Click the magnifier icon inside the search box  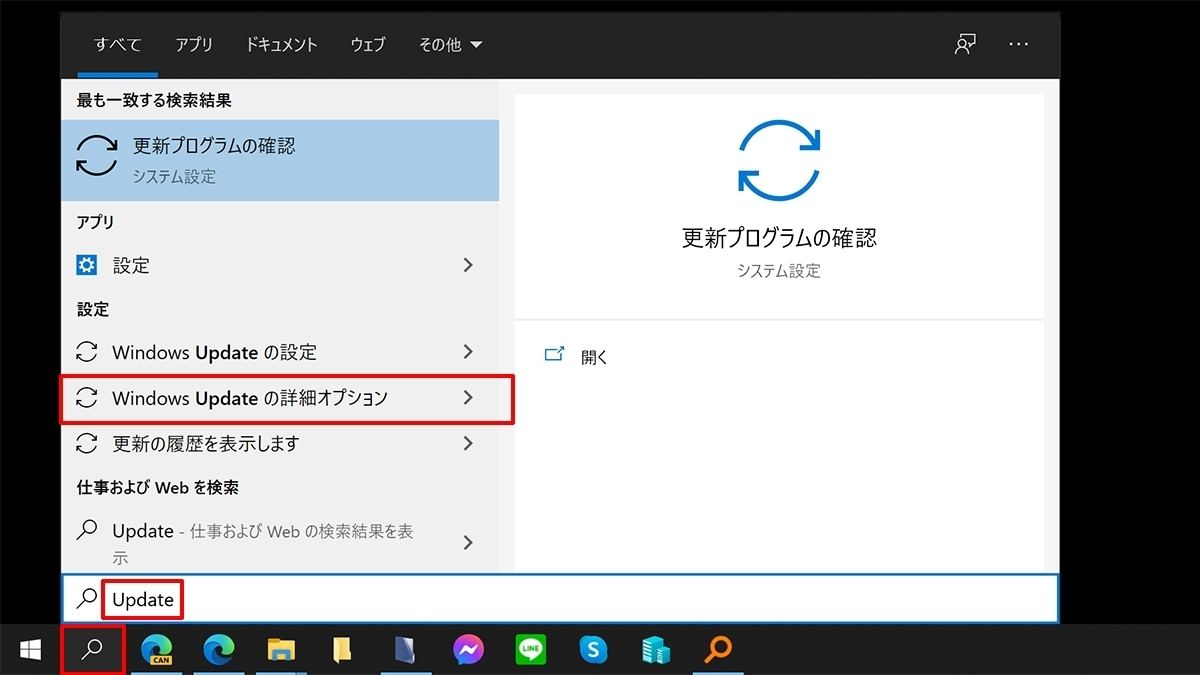click(87, 599)
